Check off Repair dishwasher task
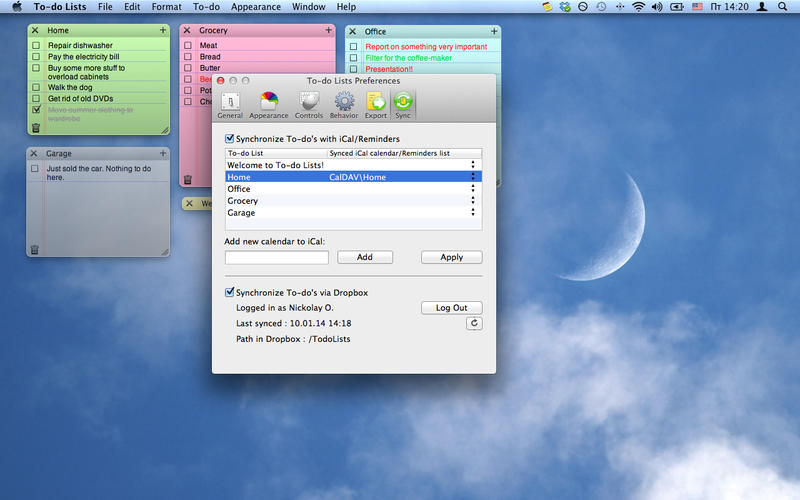Viewport: 800px width, 500px height. point(36,46)
